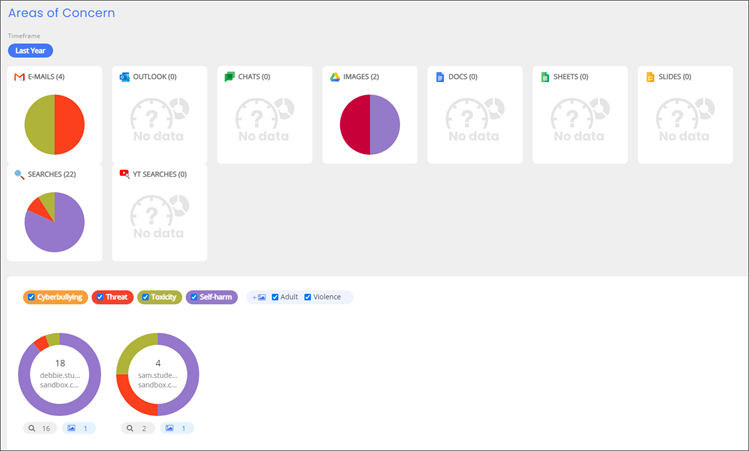Click the Outlook icon on OUTLOOK card
The image size is (749, 451).
pos(124,77)
